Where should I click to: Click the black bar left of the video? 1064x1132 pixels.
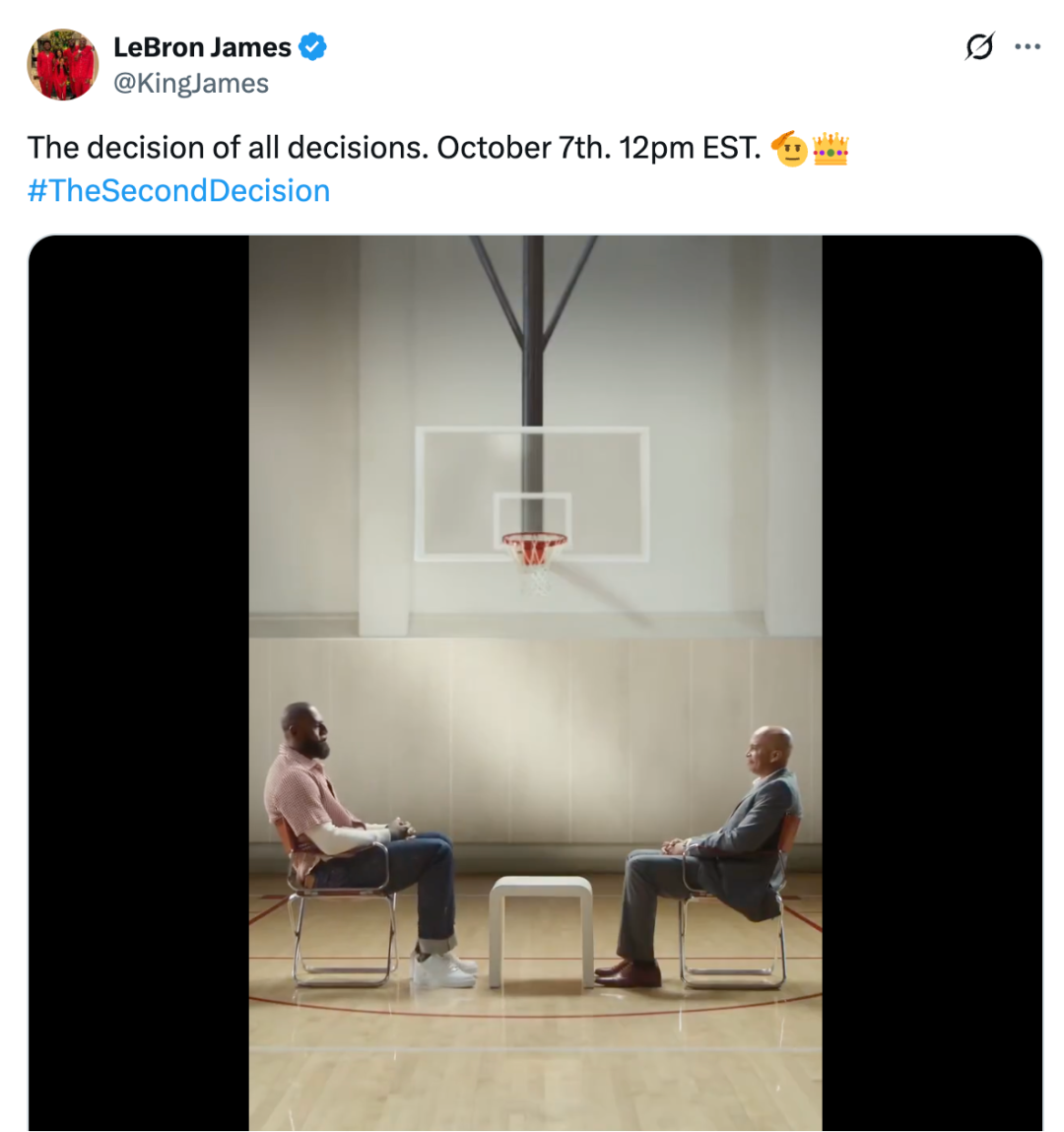[x=138, y=680]
